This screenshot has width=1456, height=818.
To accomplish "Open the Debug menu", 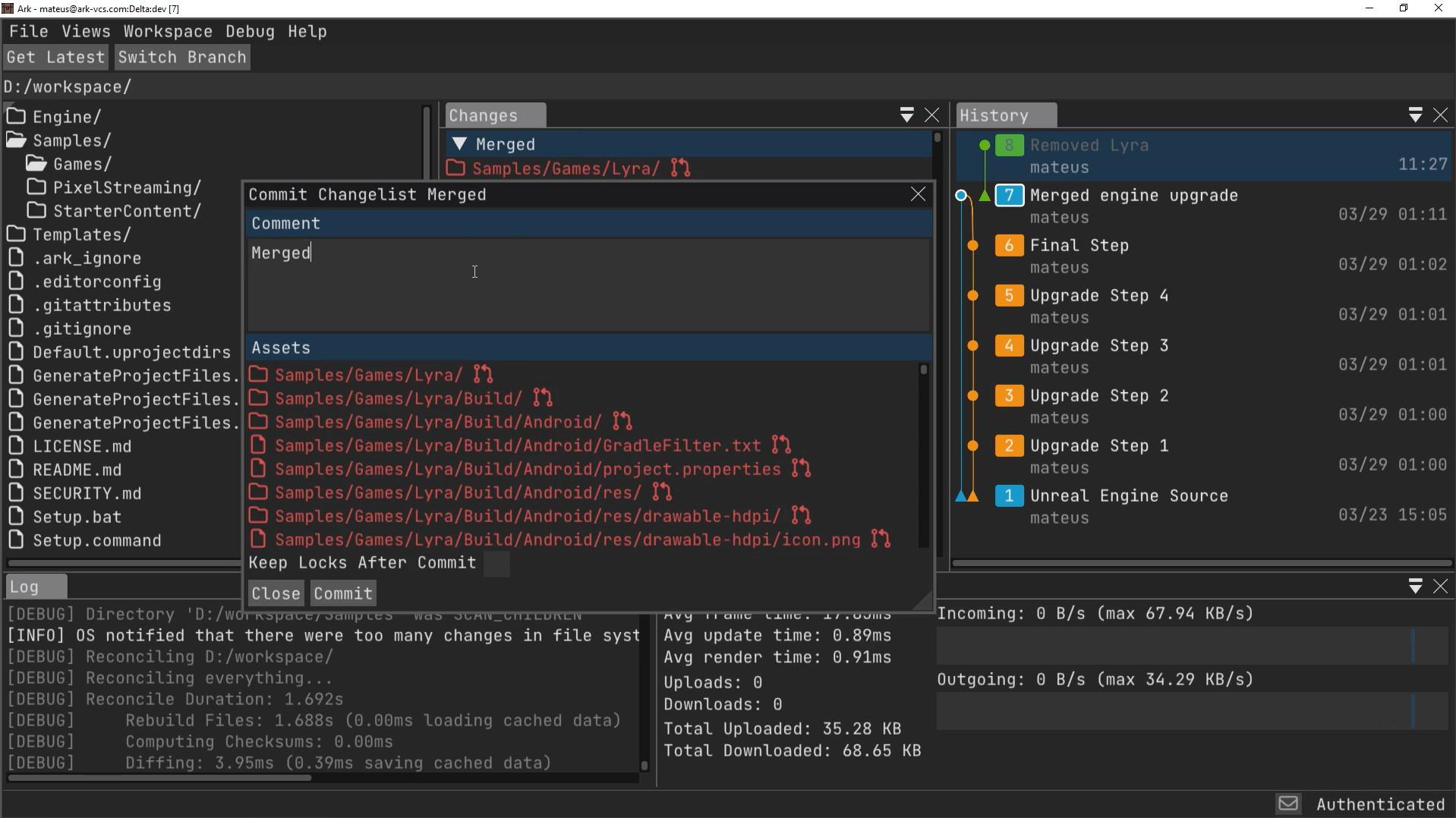I will tap(250, 32).
